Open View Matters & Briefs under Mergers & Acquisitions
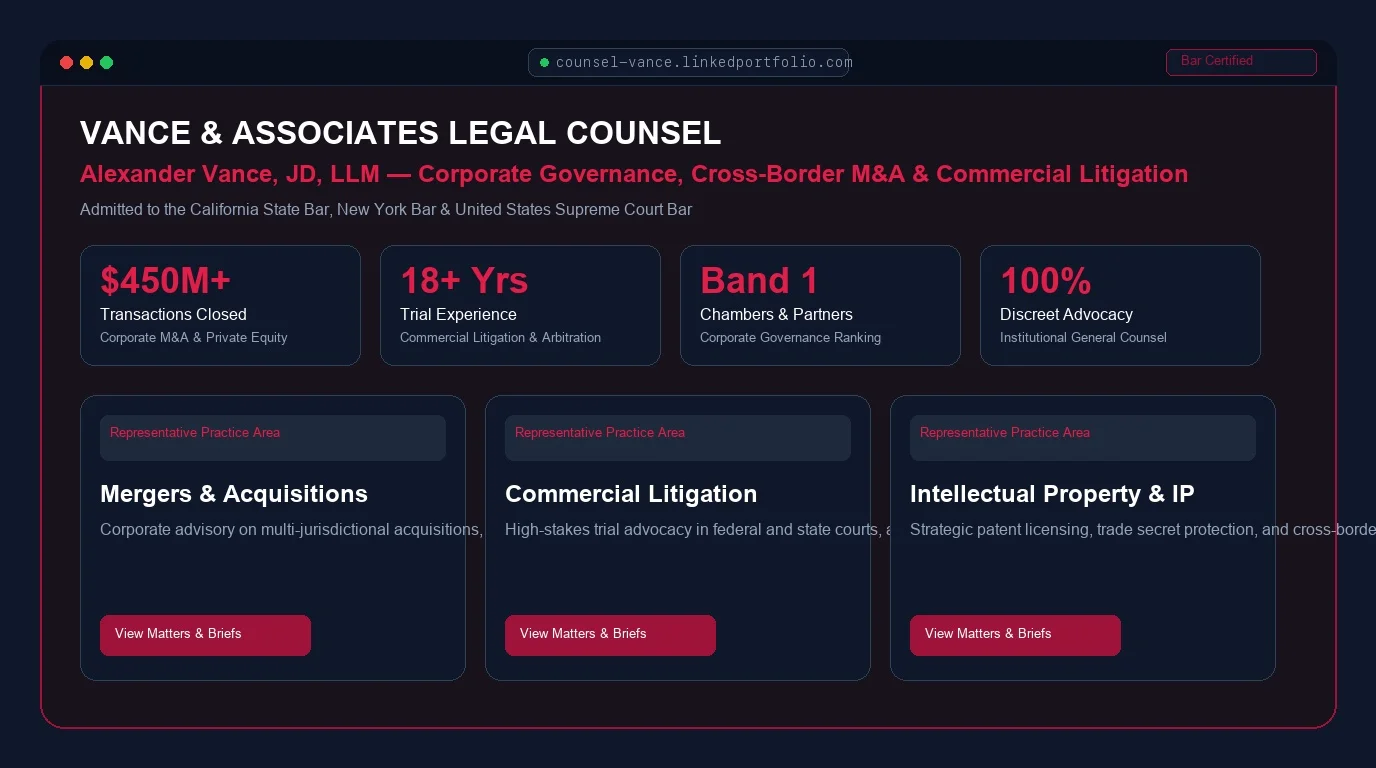1376x768 pixels. (x=205, y=635)
